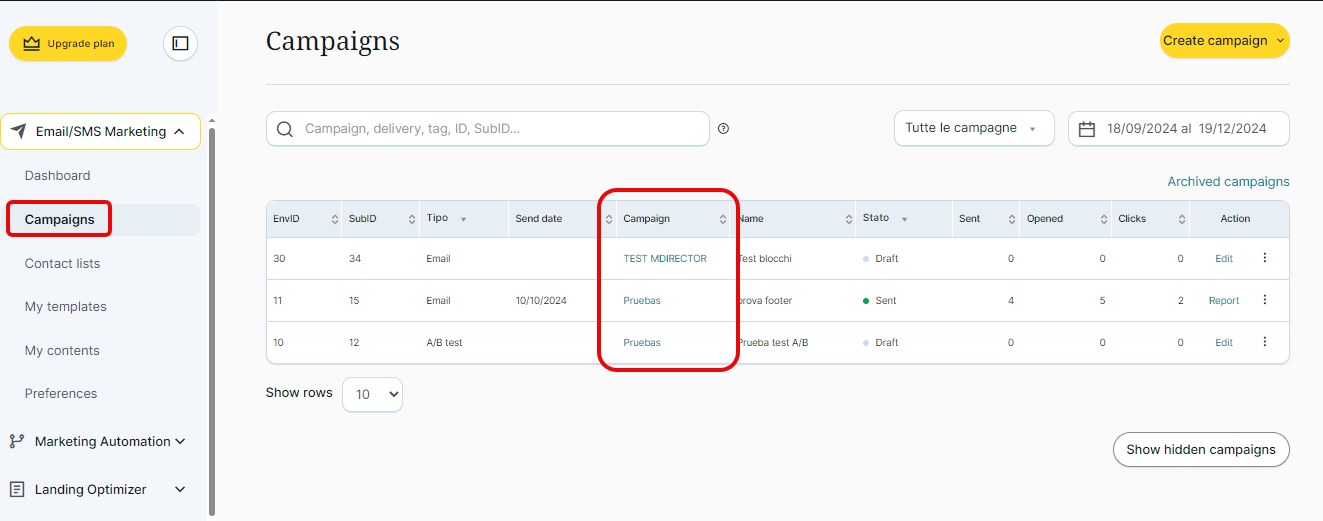This screenshot has width=1323, height=521.
Task: Open My templates in sidebar
Action: click(65, 307)
